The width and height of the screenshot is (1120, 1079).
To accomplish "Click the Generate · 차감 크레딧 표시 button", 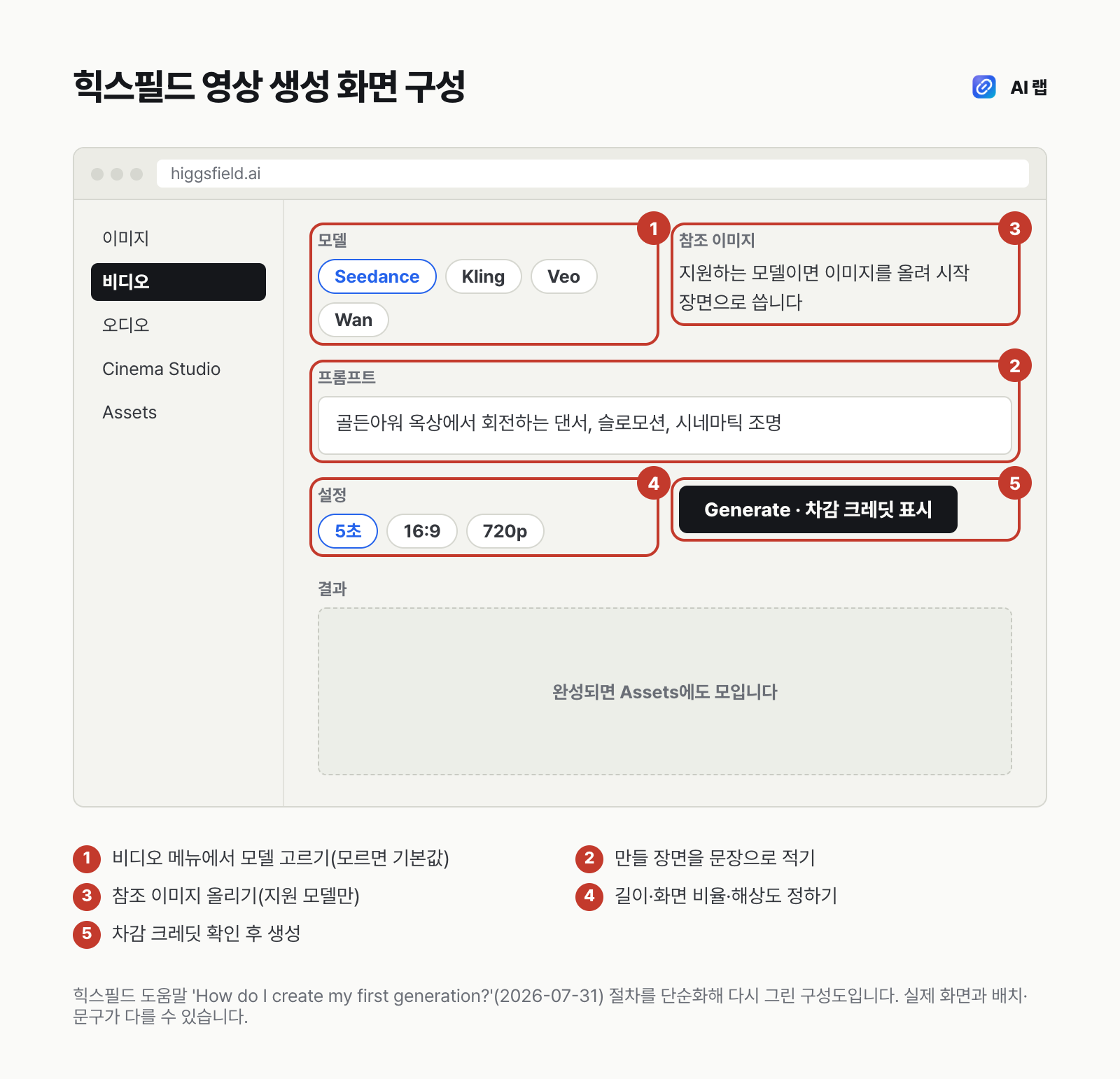I will click(x=818, y=509).
